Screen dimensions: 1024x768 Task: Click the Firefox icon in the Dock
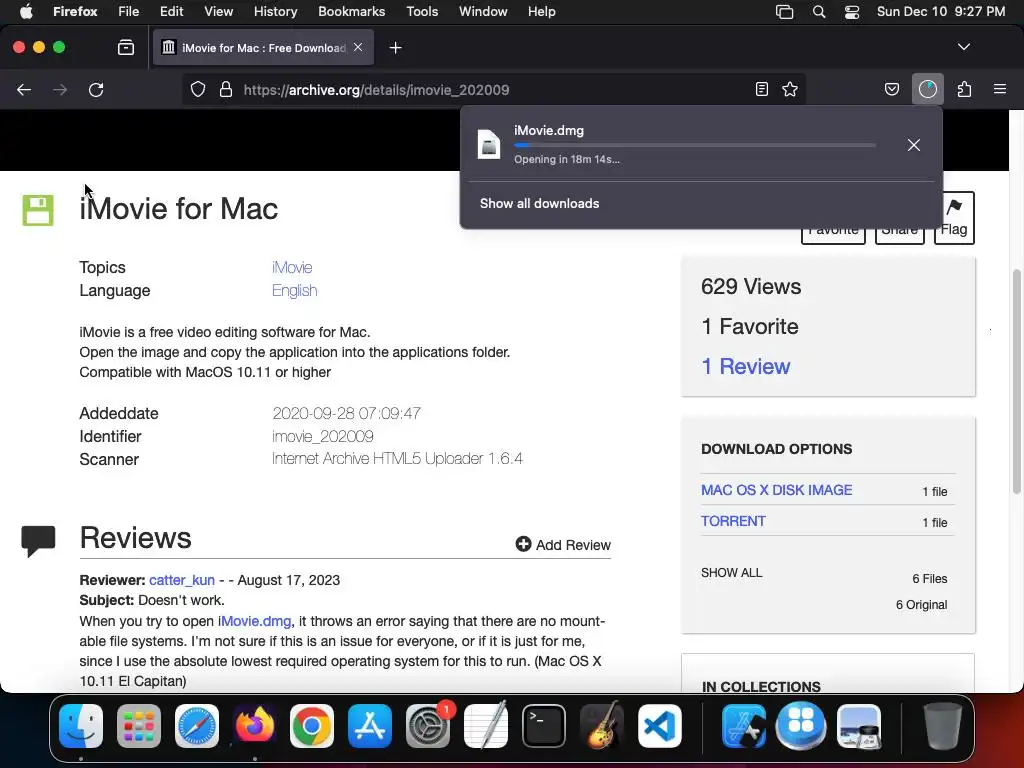click(x=254, y=726)
